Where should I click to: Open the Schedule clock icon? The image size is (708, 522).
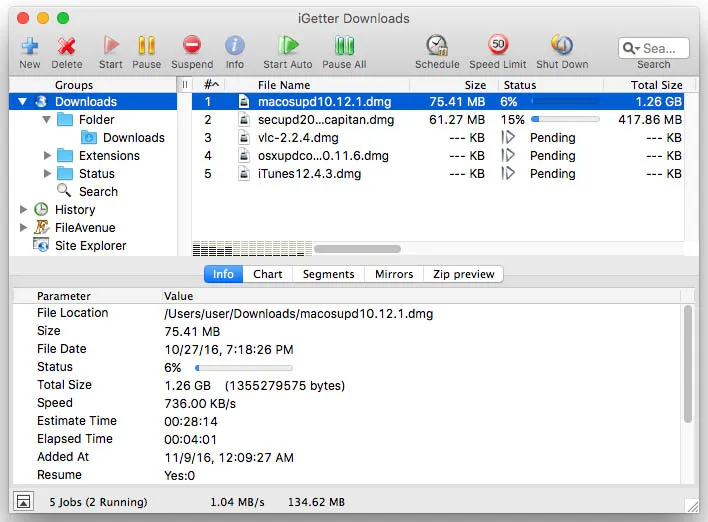437,46
